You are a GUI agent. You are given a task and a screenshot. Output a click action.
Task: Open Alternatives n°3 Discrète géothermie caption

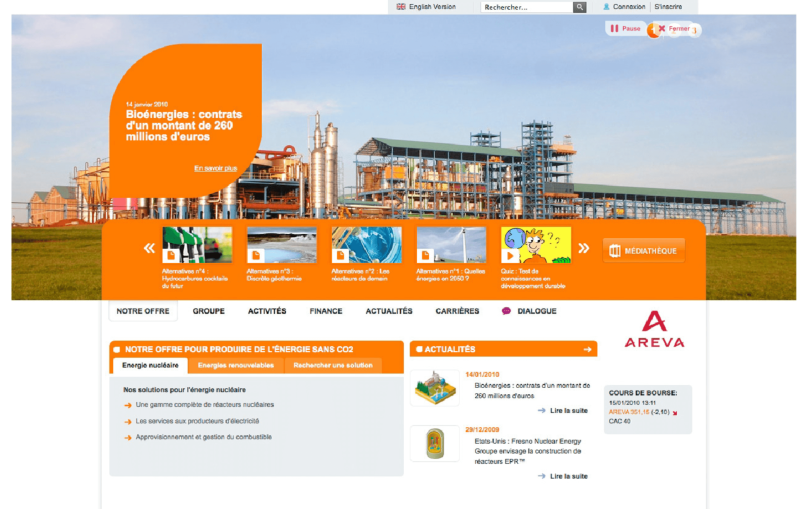click(274, 275)
